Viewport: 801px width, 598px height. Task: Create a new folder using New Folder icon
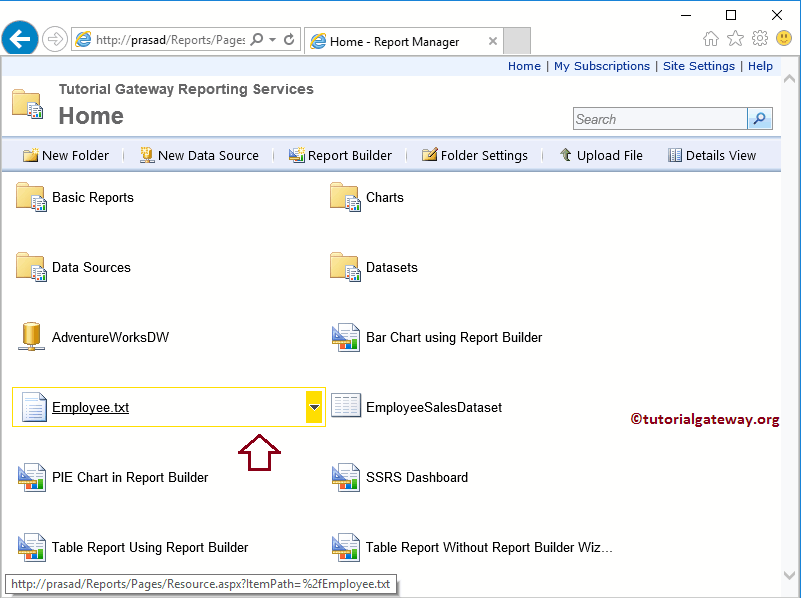point(65,155)
